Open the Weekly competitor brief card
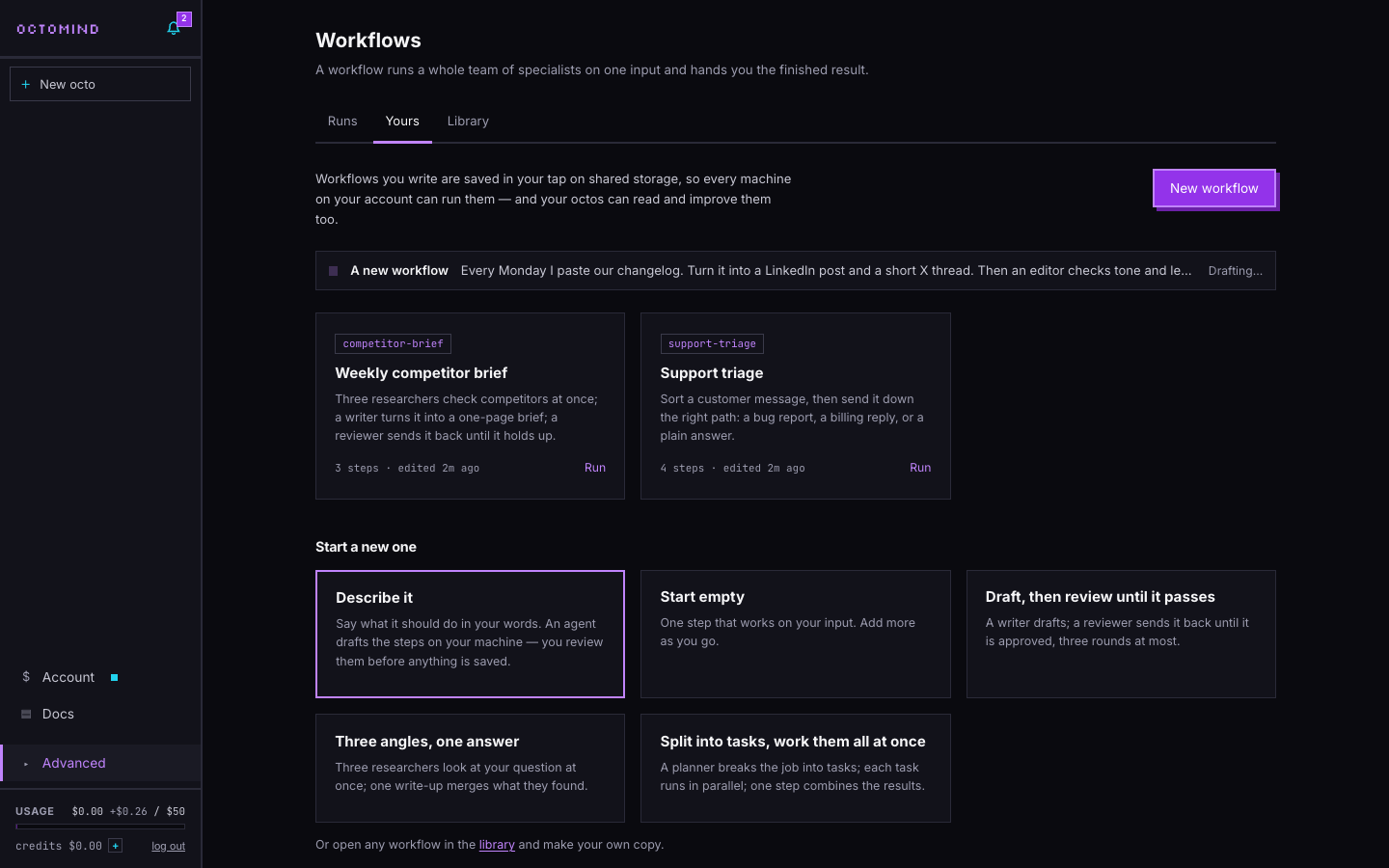 point(470,406)
